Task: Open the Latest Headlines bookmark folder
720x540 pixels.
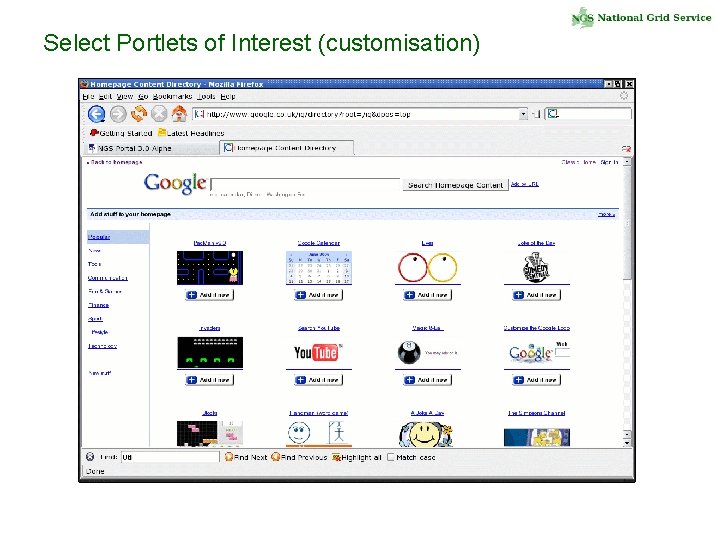Action: coord(191,133)
